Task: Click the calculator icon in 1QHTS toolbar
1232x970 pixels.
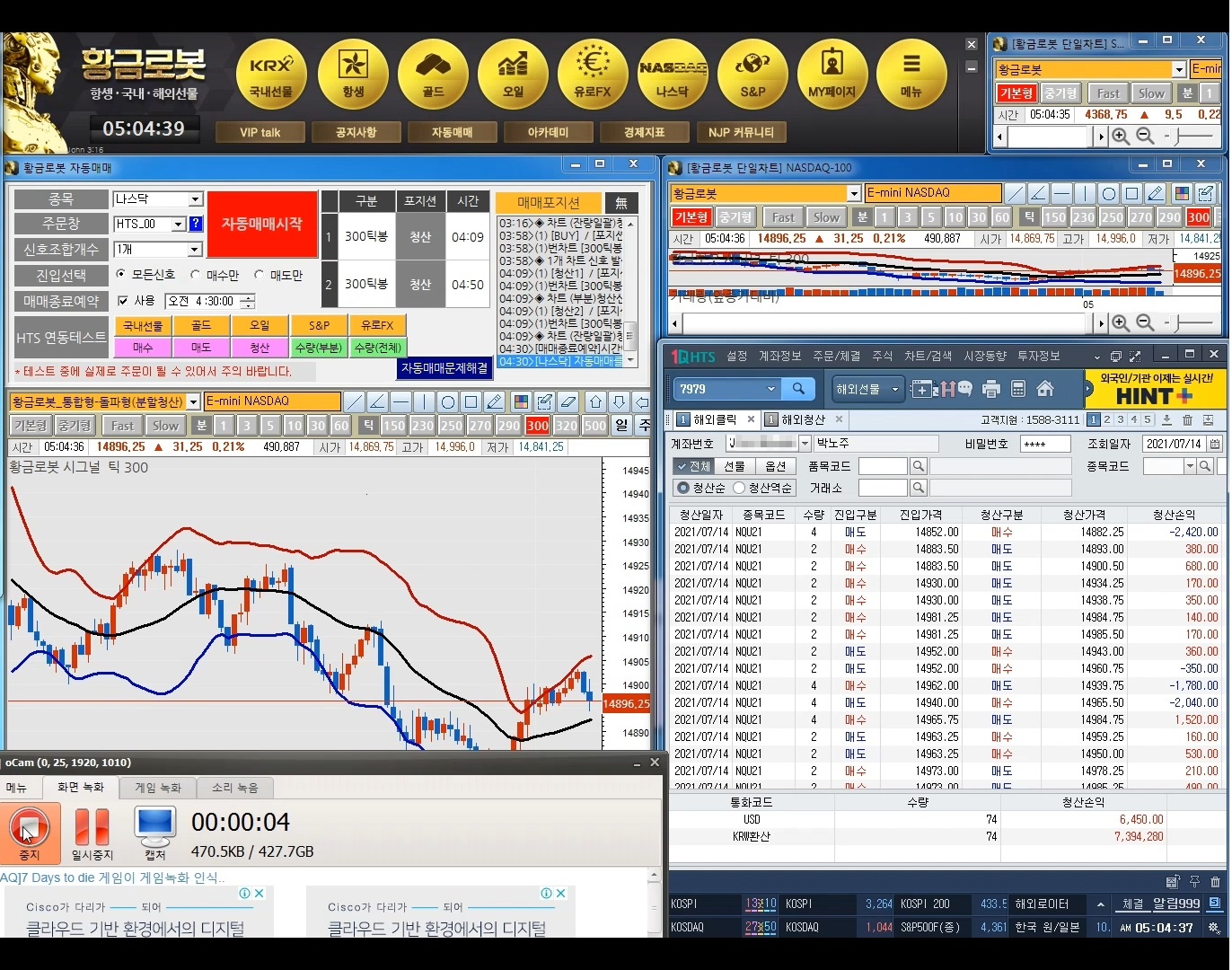Action: [x=1018, y=389]
